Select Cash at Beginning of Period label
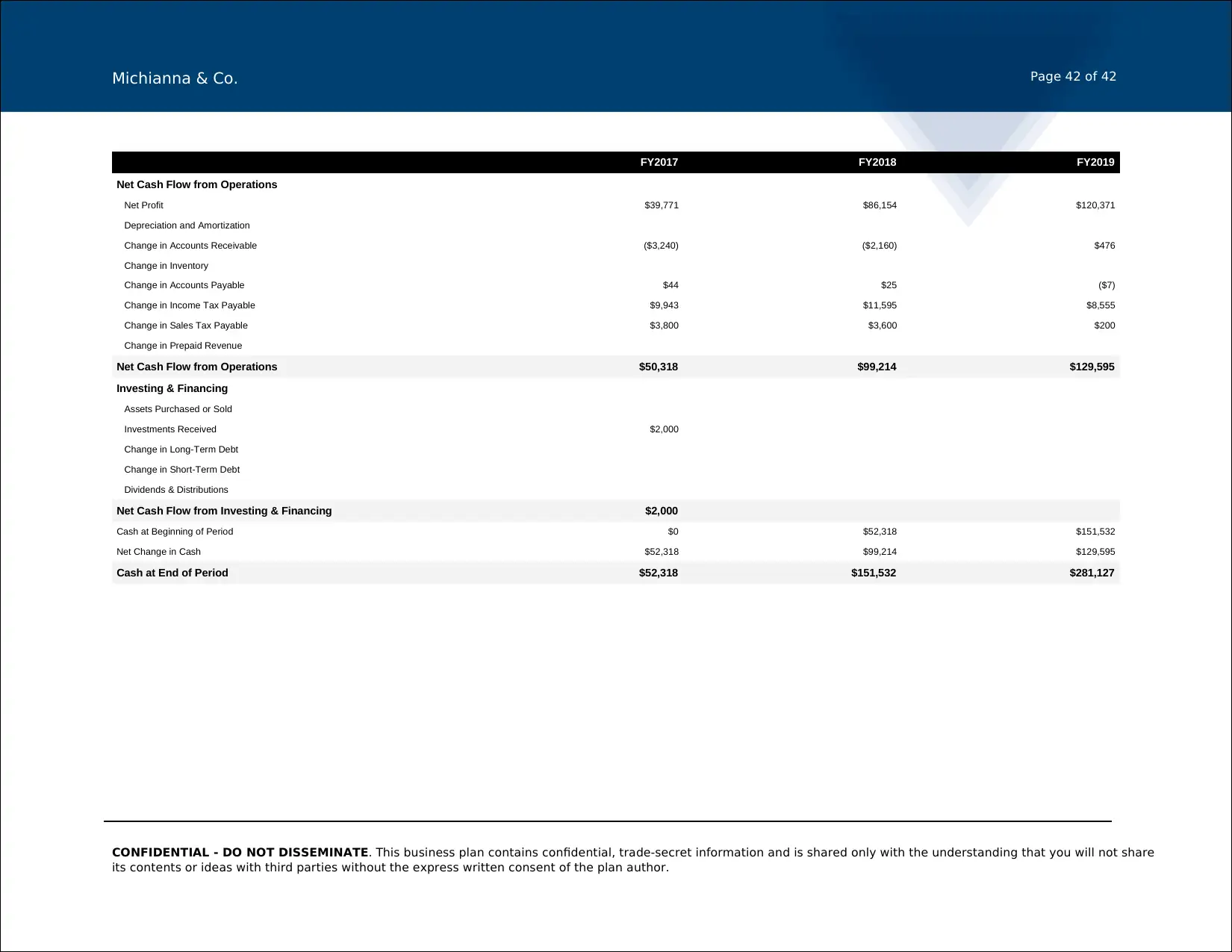 point(175,532)
